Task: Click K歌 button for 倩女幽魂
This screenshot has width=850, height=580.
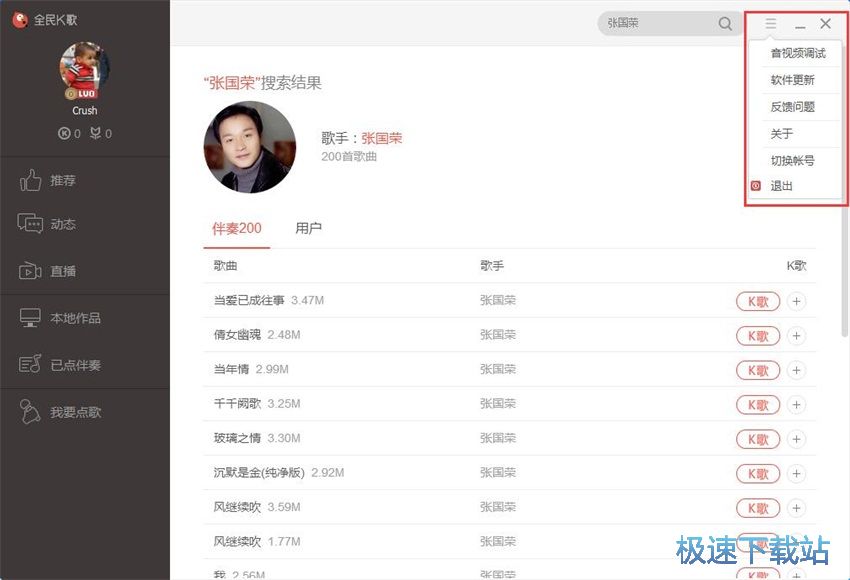Action: 758,336
